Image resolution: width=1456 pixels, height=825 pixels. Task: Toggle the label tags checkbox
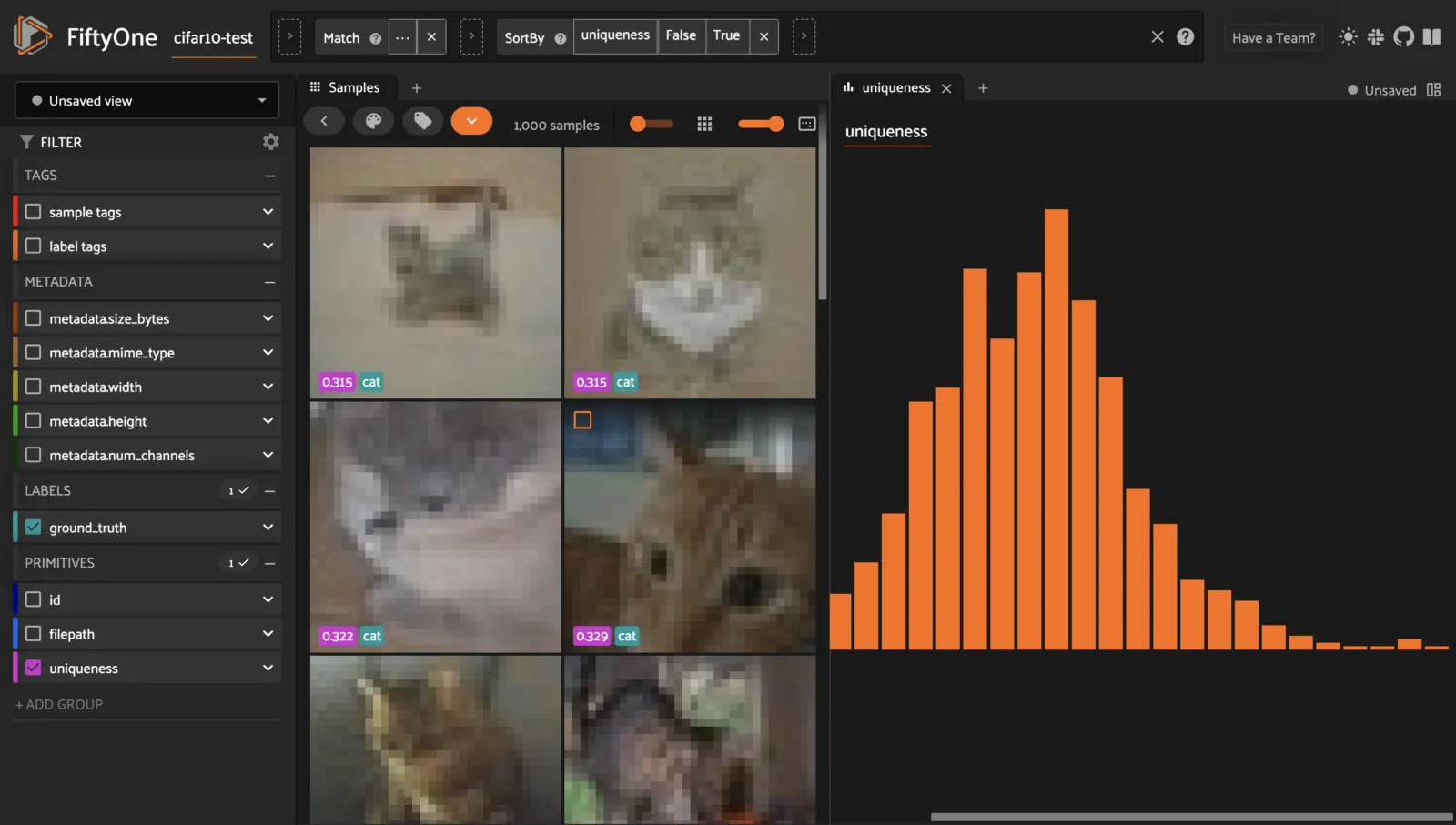(34, 246)
